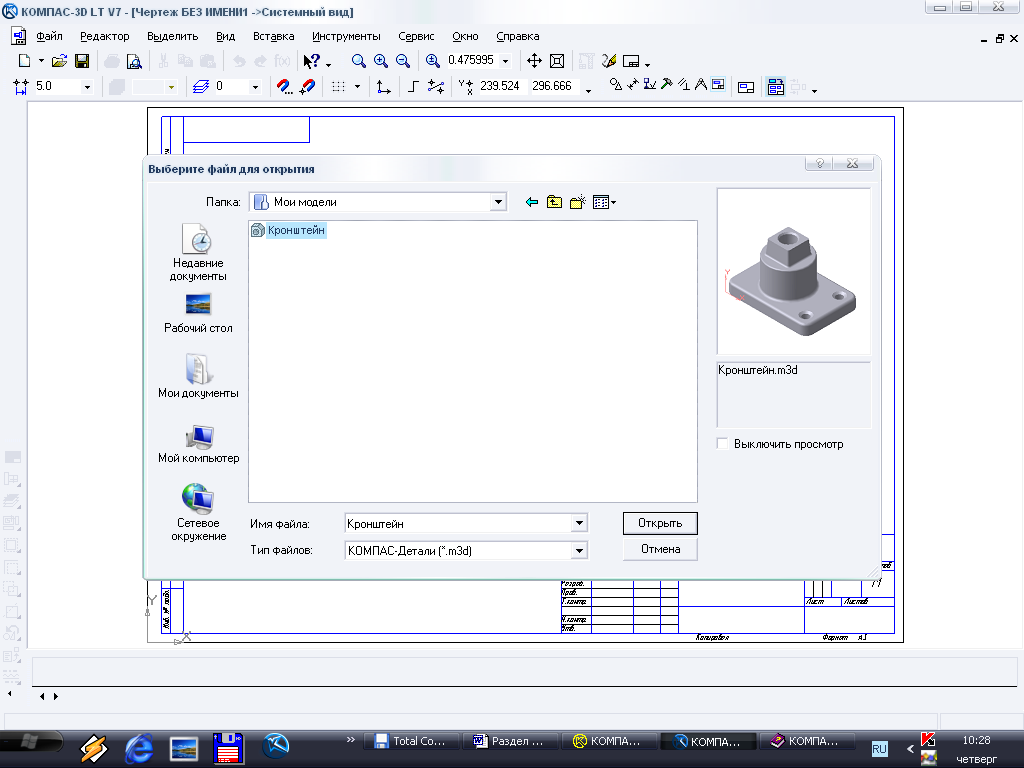Open the Справка menu
Screen dimensions: 1024x768
click(x=518, y=37)
